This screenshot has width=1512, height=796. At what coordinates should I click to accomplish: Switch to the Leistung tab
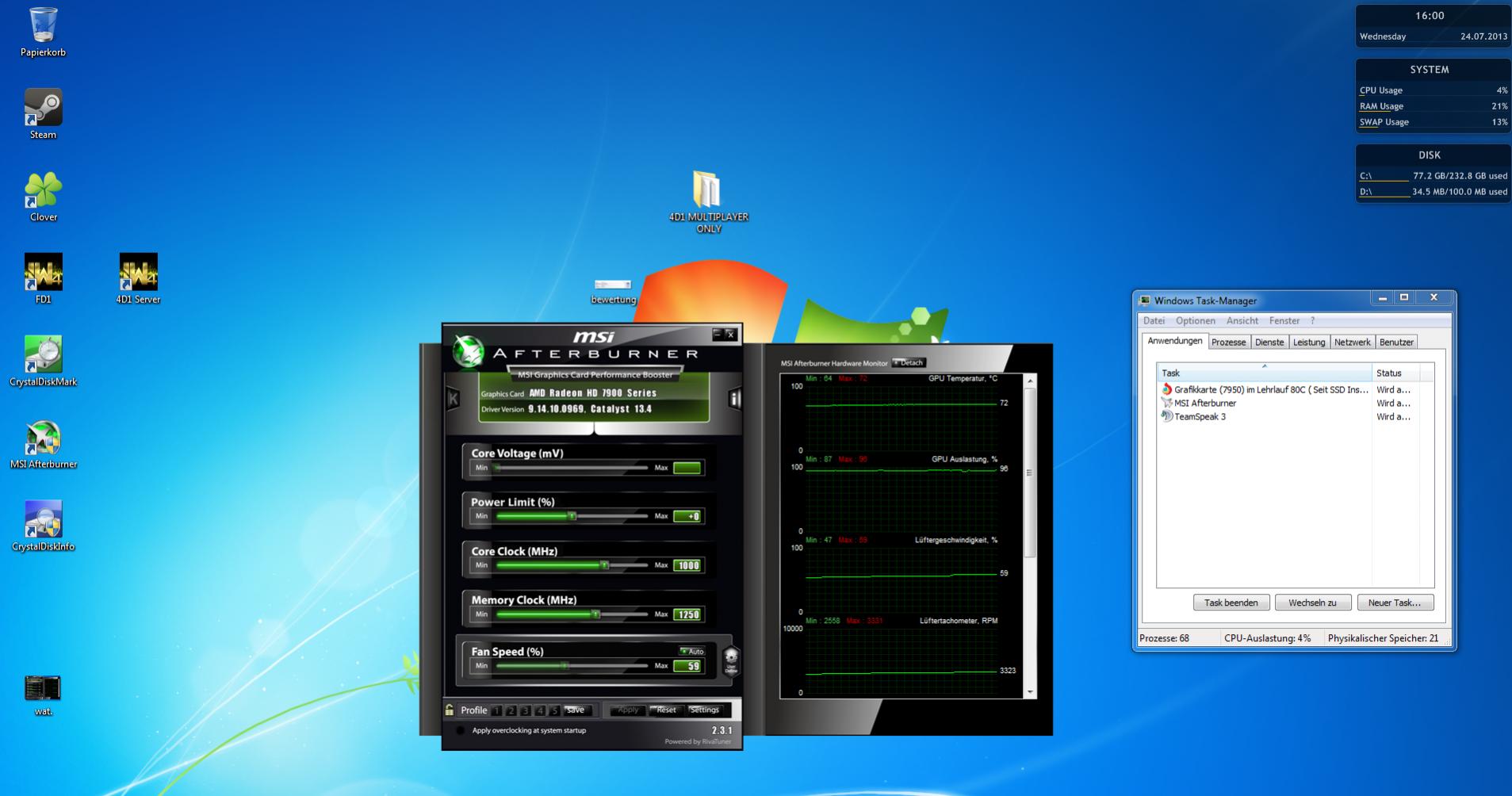(x=1309, y=343)
